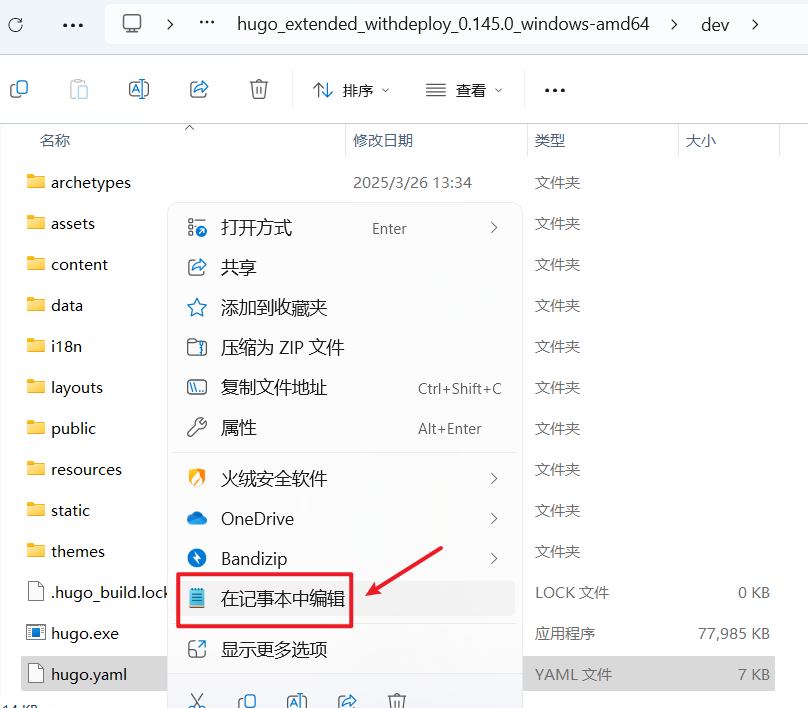Click the copy icon in the toolbar
This screenshot has width=808, height=708.
(x=19, y=90)
